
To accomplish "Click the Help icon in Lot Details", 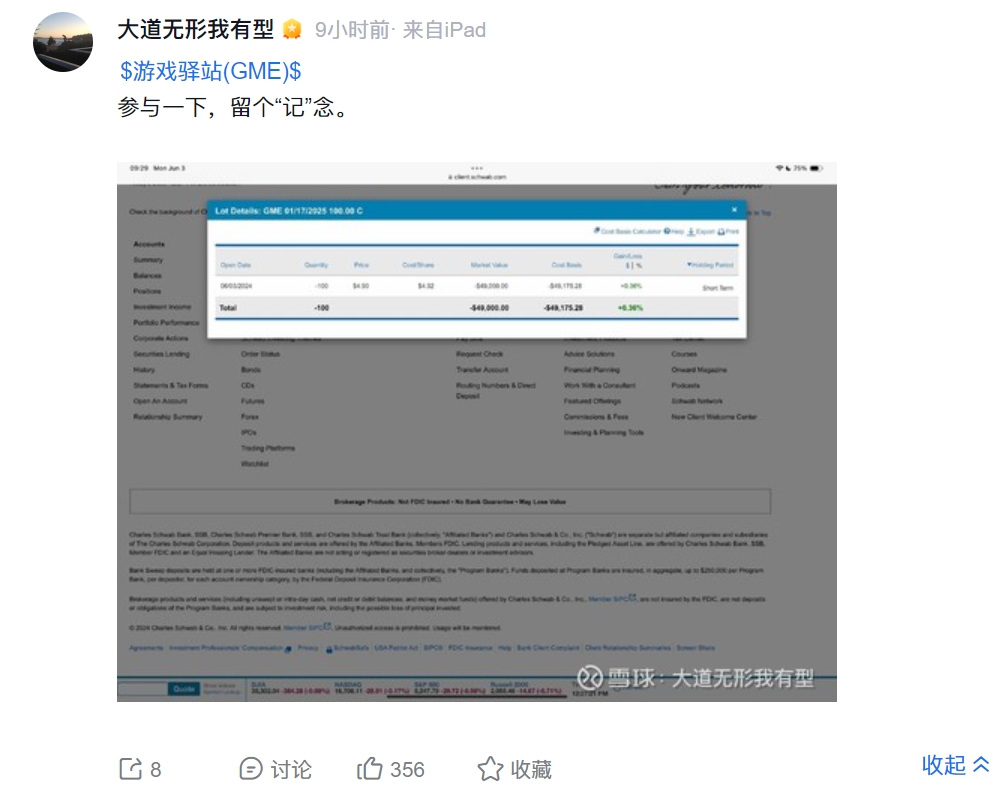I will tap(667, 231).
